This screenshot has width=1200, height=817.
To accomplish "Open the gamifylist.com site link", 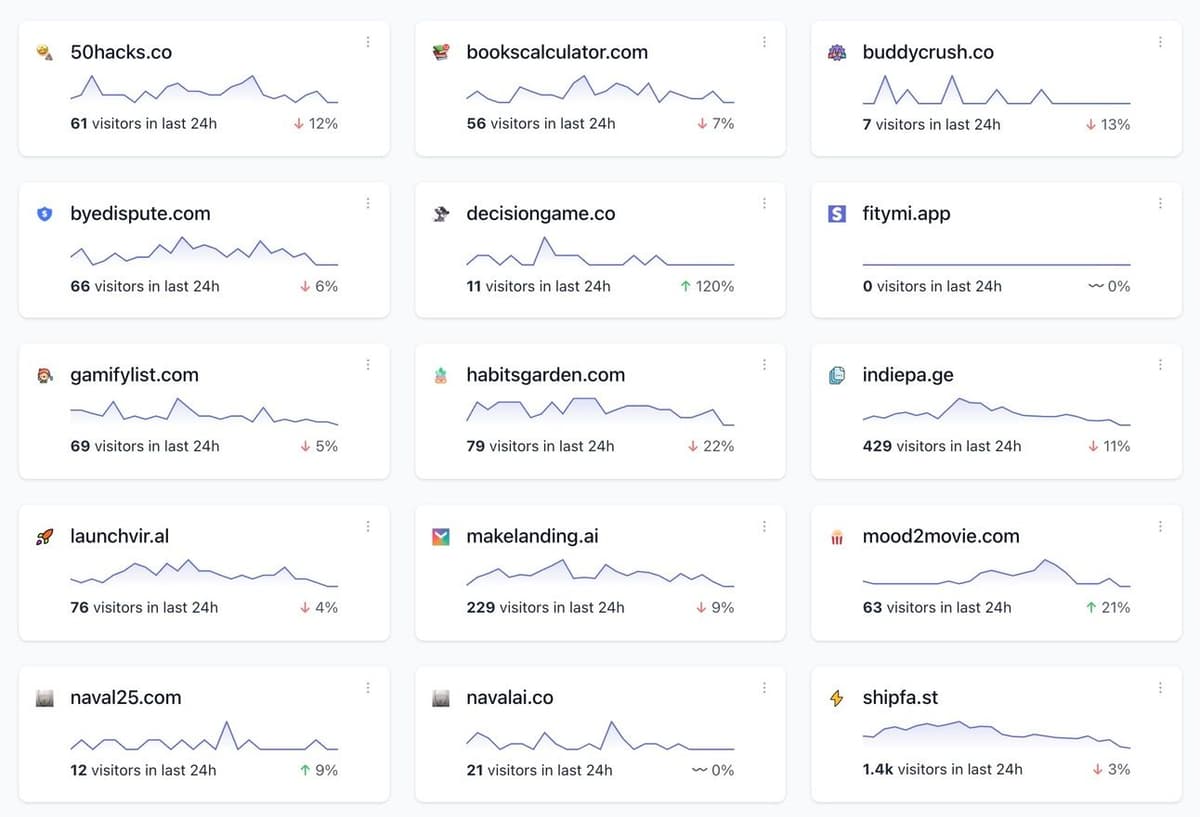I will click(134, 375).
